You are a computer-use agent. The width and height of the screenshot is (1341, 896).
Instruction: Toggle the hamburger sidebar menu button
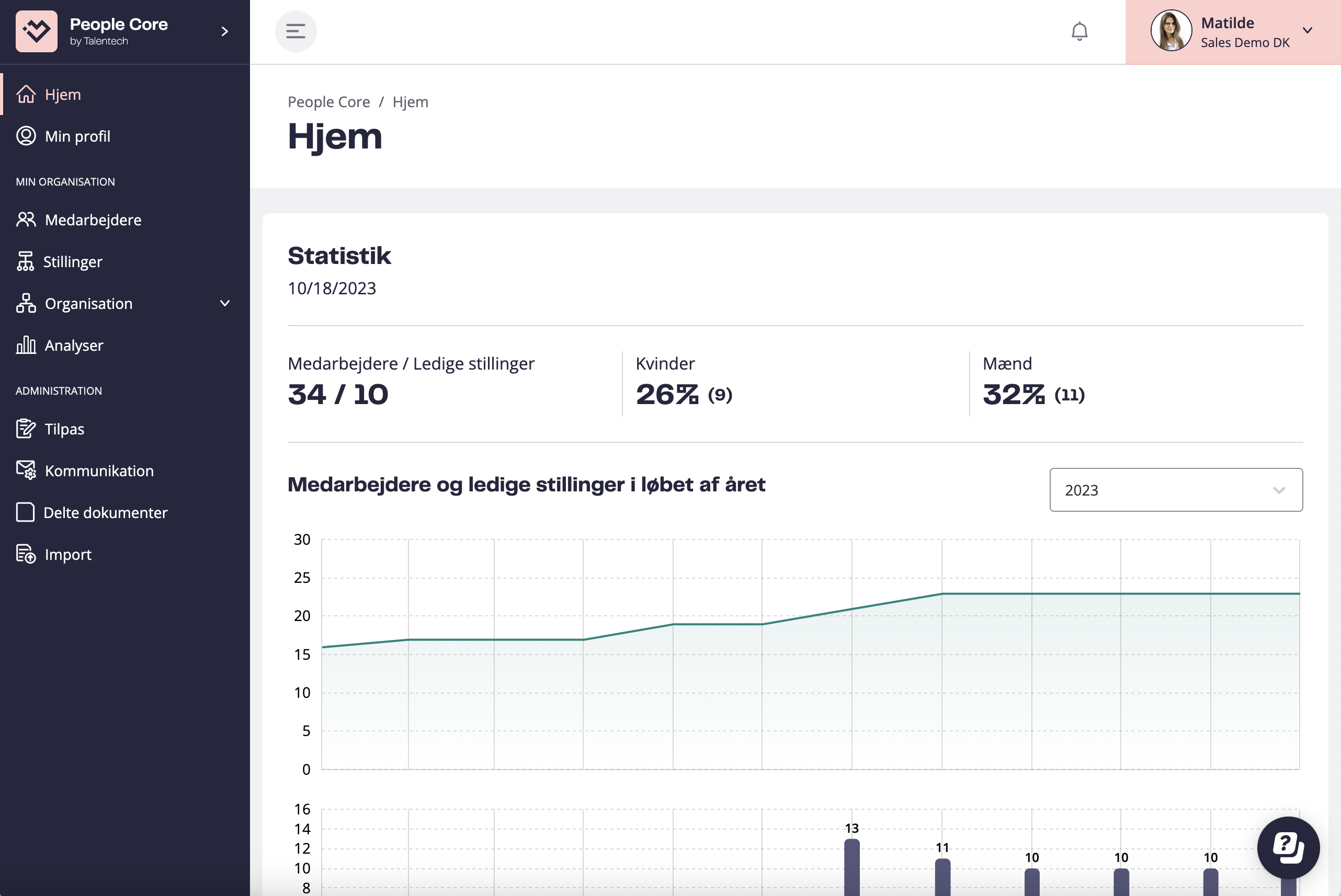(x=296, y=31)
